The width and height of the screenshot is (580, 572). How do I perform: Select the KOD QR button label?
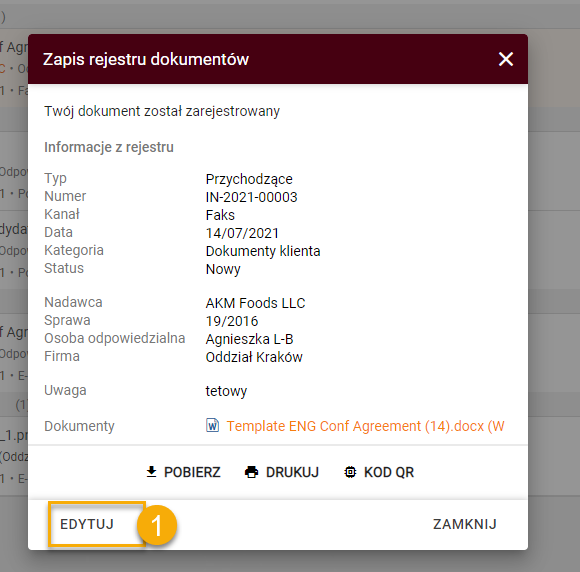tap(389, 472)
